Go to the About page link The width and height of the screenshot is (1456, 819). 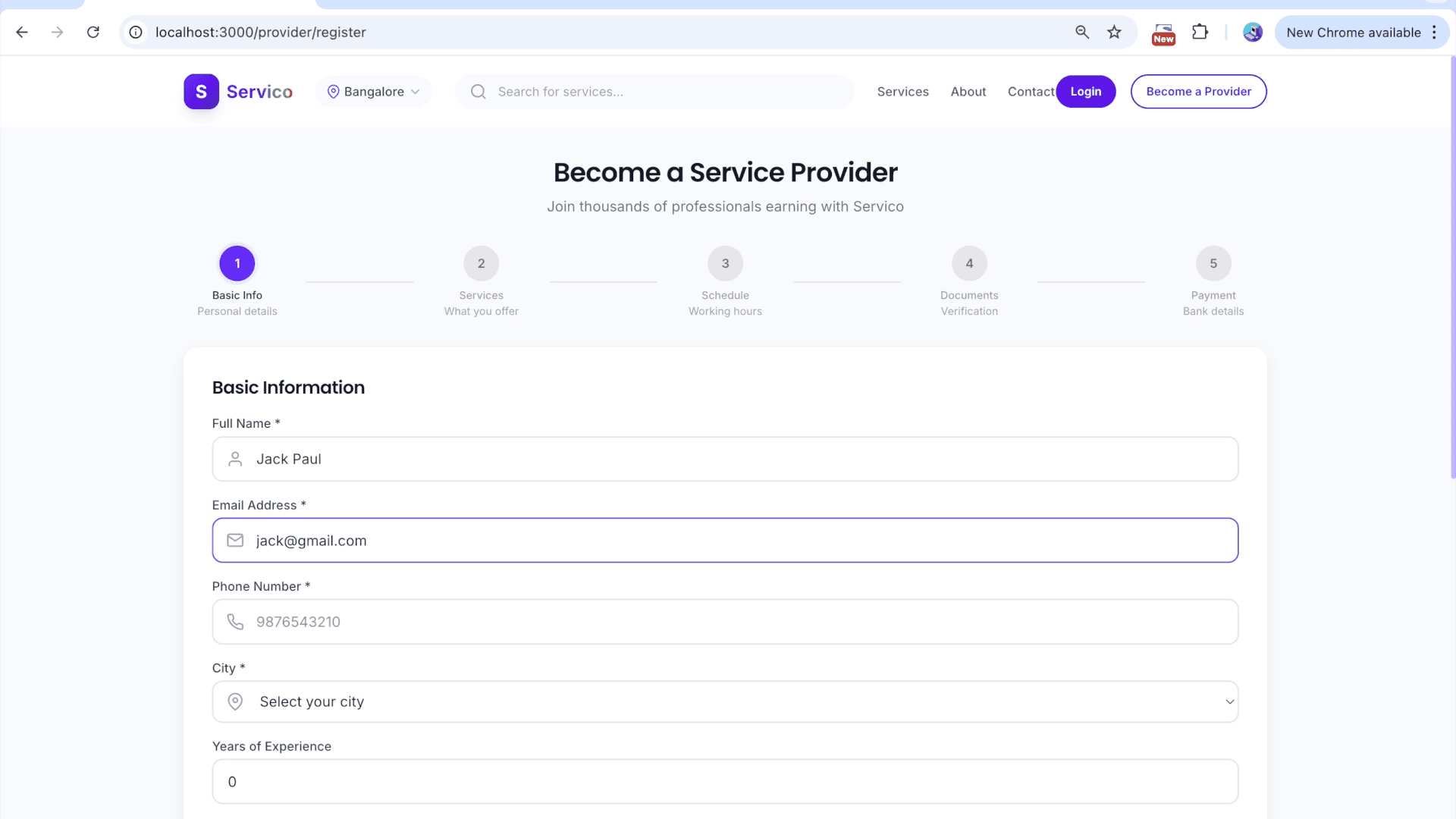[x=968, y=92]
